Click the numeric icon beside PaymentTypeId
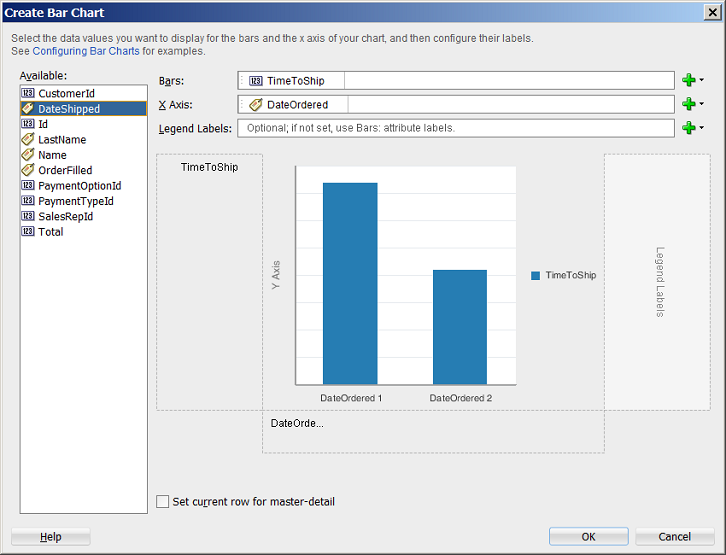This screenshot has height=555, width=726. [28, 200]
